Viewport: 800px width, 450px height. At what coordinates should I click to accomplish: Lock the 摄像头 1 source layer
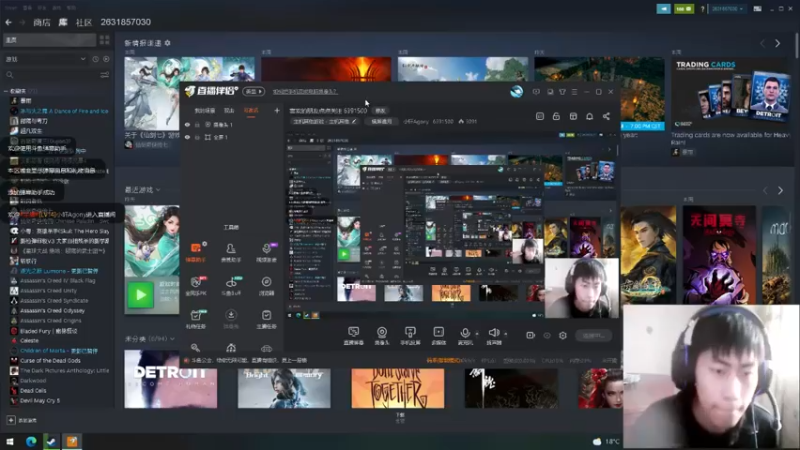[x=197, y=124]
